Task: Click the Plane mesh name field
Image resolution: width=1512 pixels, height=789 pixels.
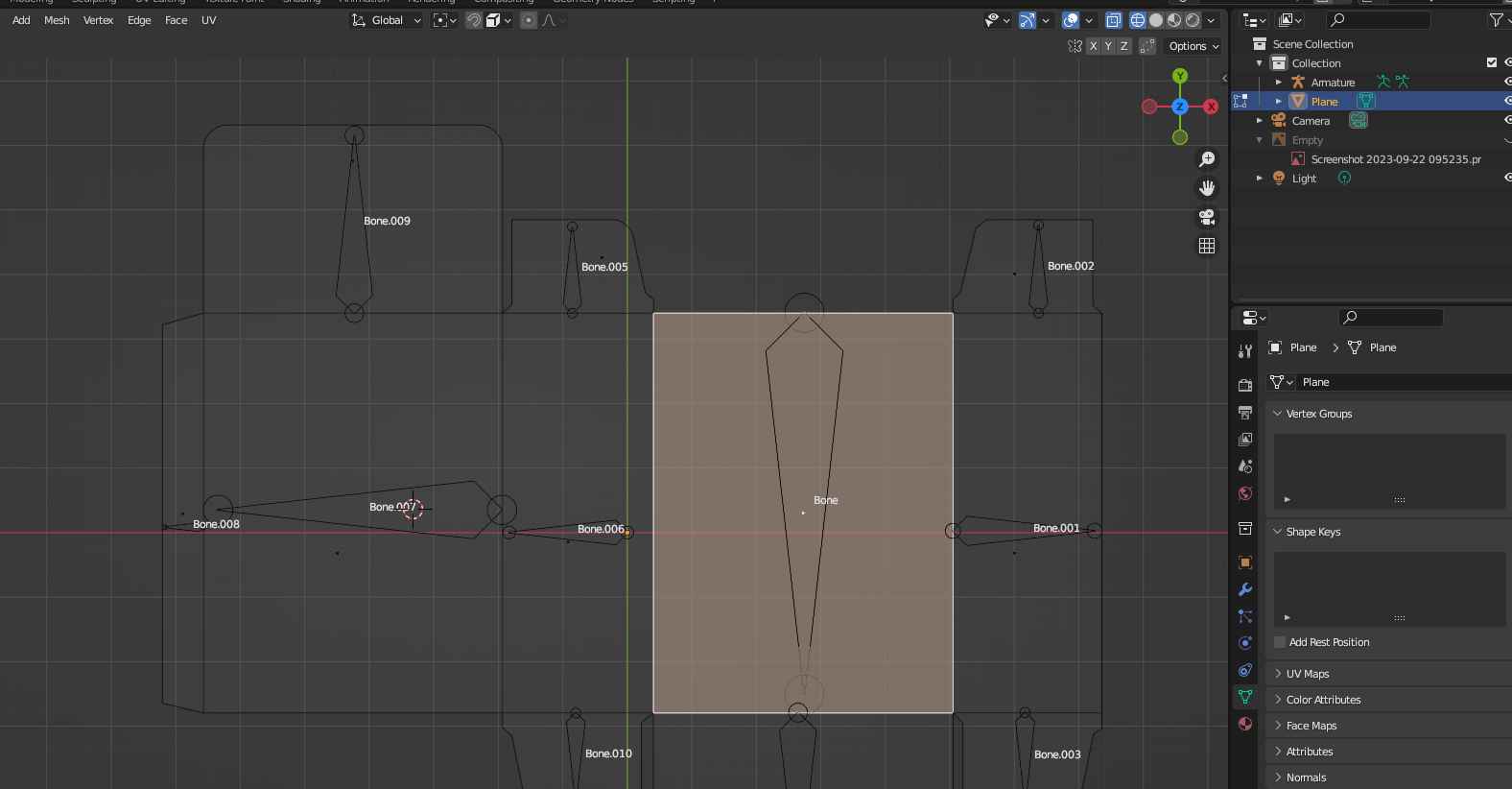Action: coord(1405,382)
